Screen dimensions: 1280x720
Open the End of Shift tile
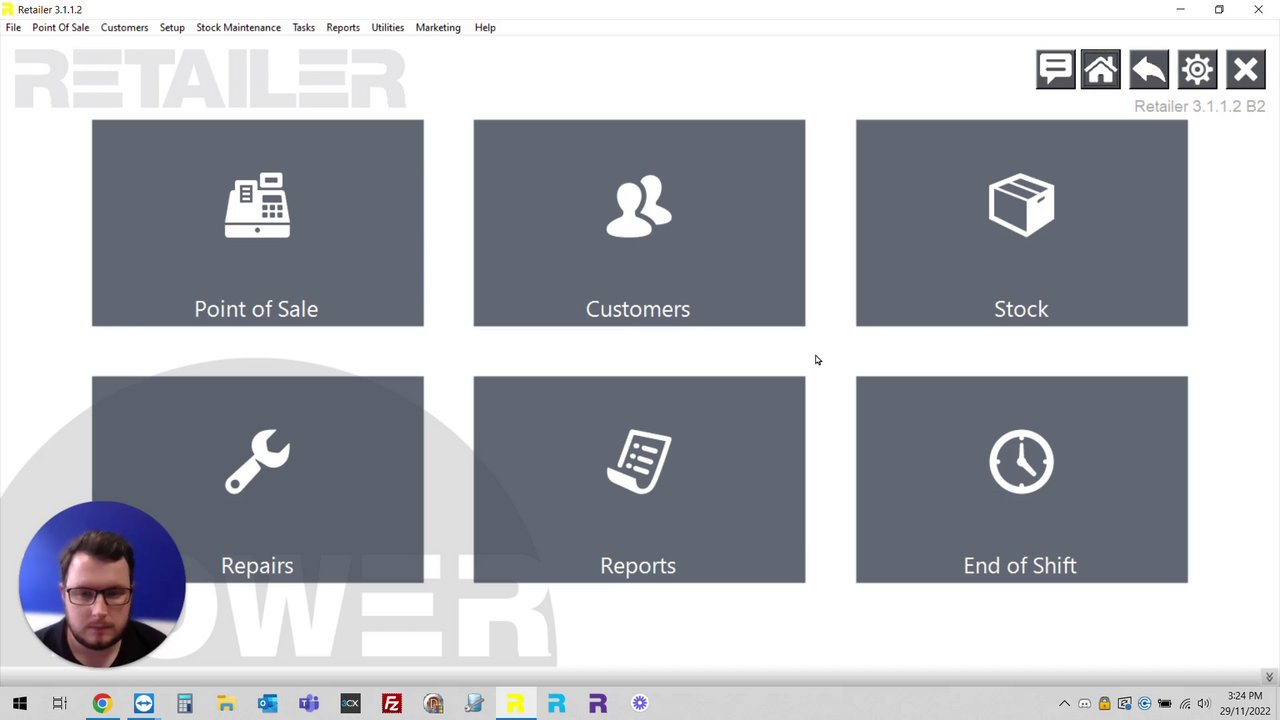pyautogui.click(x=1021, y=480)
